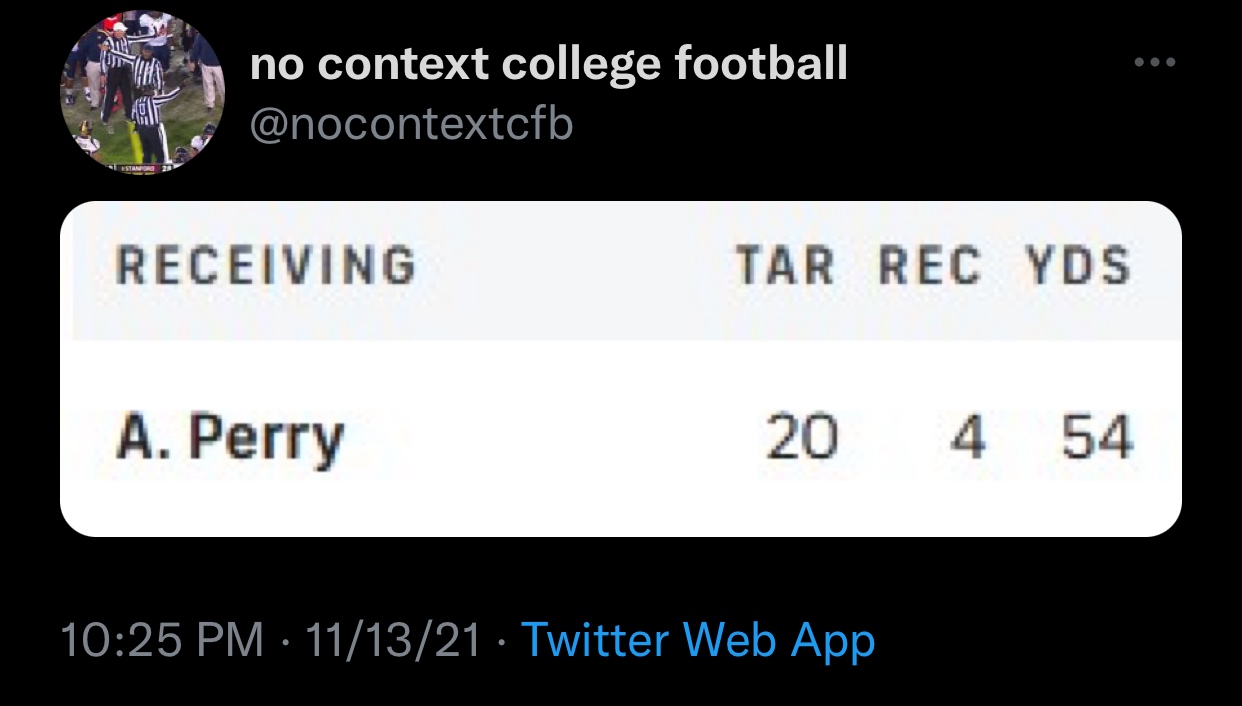The image size is (1242, 706).
Task: Expand the attached receiving stats image
Action: (x=621, y=369)
